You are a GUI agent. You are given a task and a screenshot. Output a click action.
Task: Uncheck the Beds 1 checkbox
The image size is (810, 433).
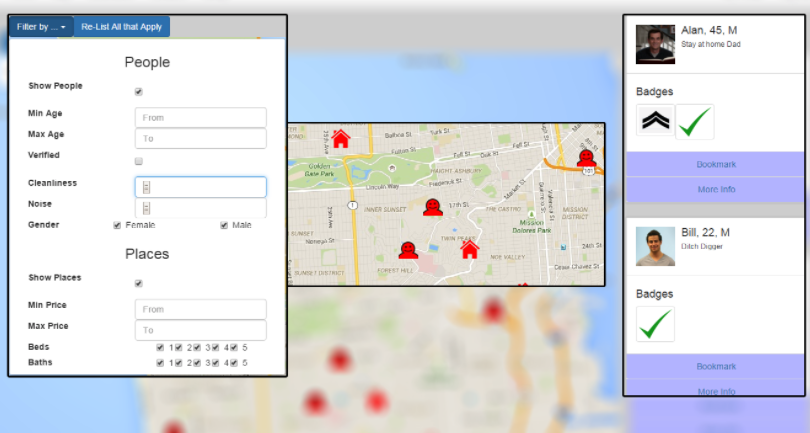[x=160, y=348]
